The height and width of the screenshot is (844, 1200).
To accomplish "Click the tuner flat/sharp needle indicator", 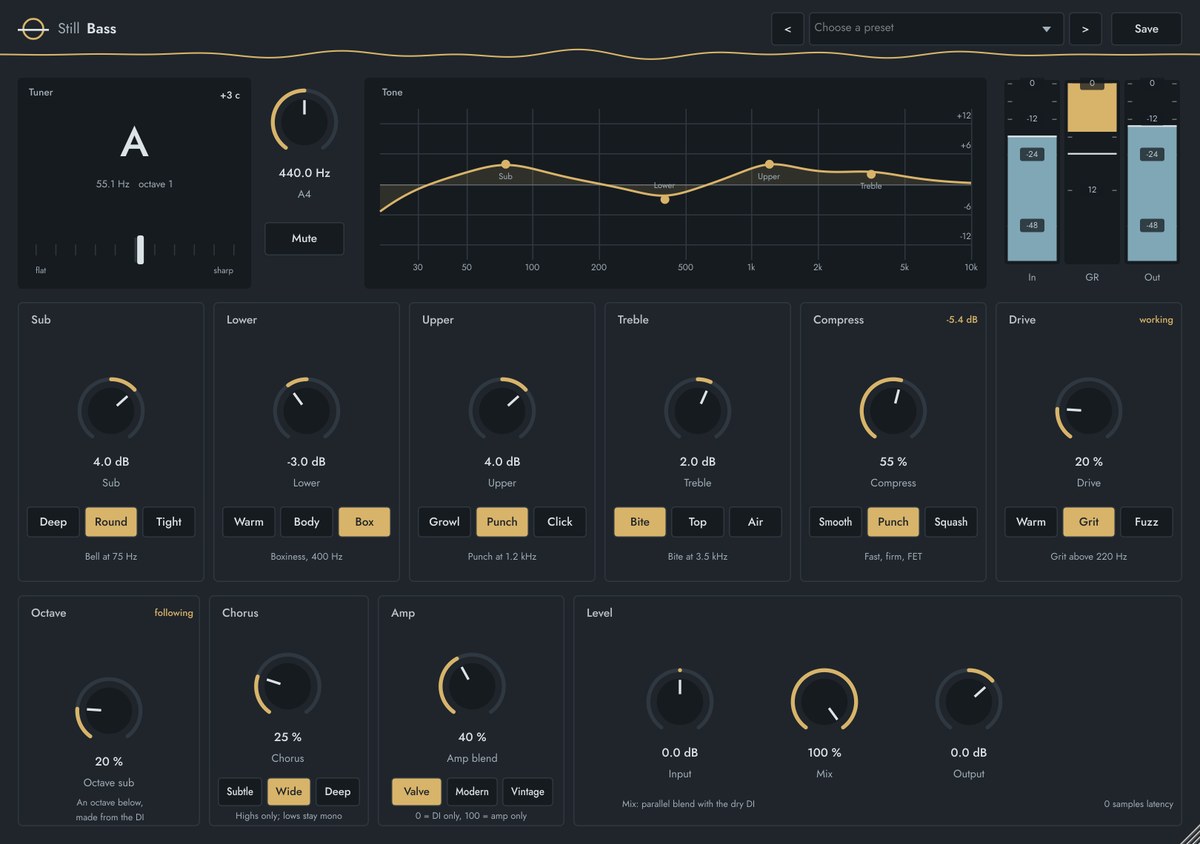I will pos(140,250).
